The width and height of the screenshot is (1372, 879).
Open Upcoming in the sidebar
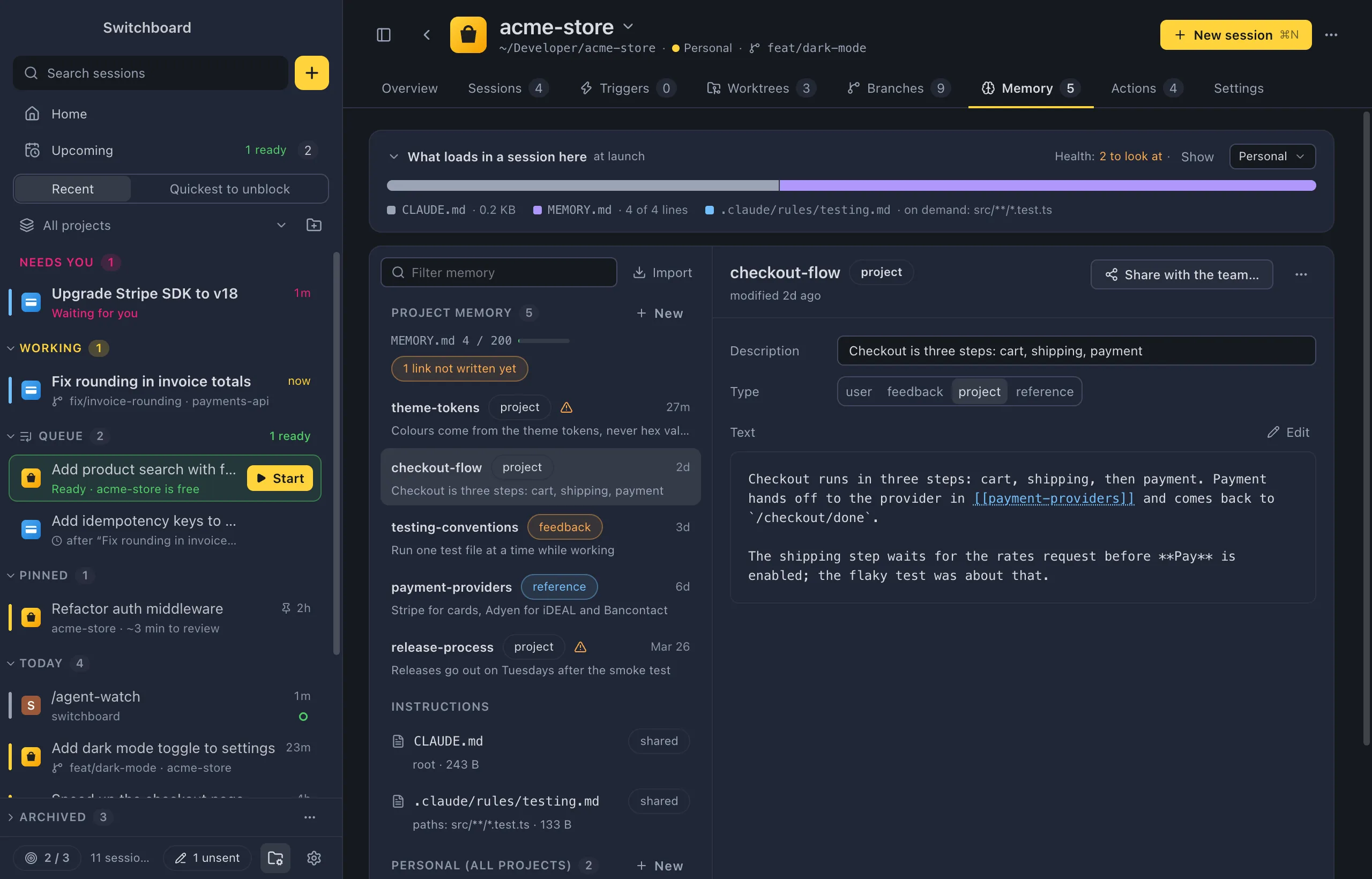[x=170, y=150]
